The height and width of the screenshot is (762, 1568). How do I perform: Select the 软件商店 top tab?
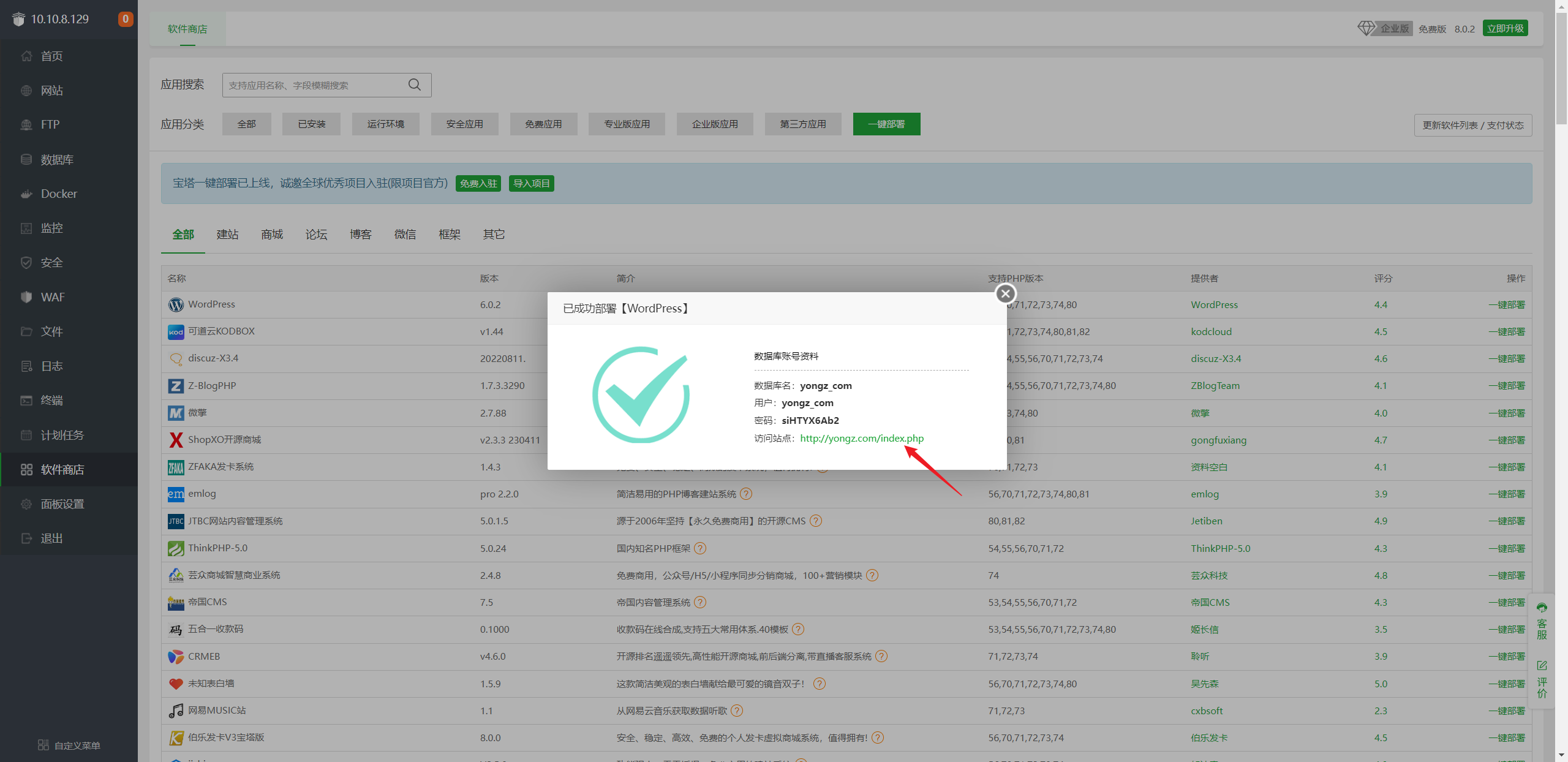pyautogui.click(x=187, y=29)
